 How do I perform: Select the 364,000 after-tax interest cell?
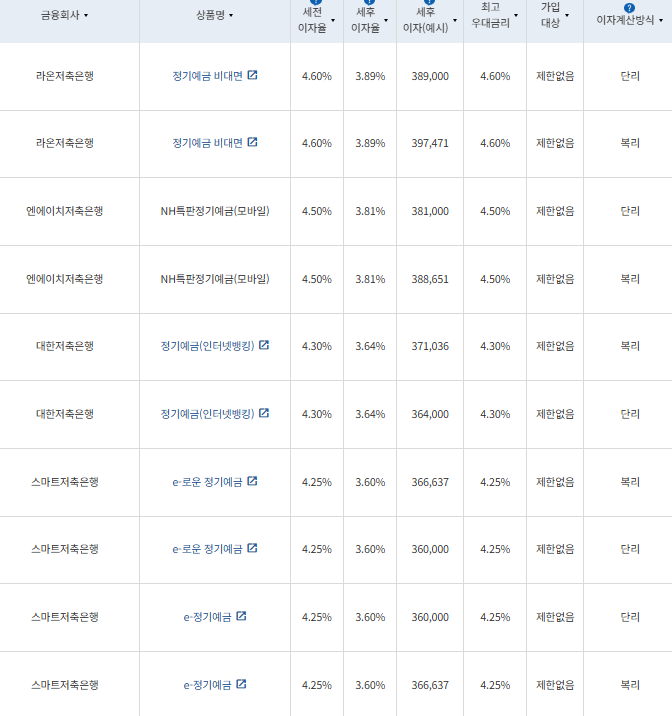click(430, 415)
